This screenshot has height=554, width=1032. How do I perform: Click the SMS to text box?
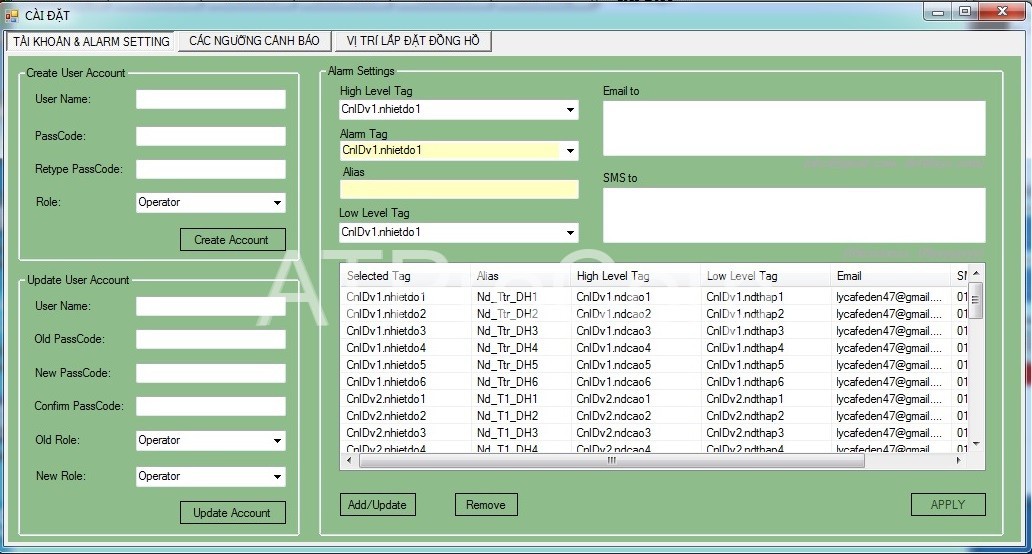click(x=793, y=215)
